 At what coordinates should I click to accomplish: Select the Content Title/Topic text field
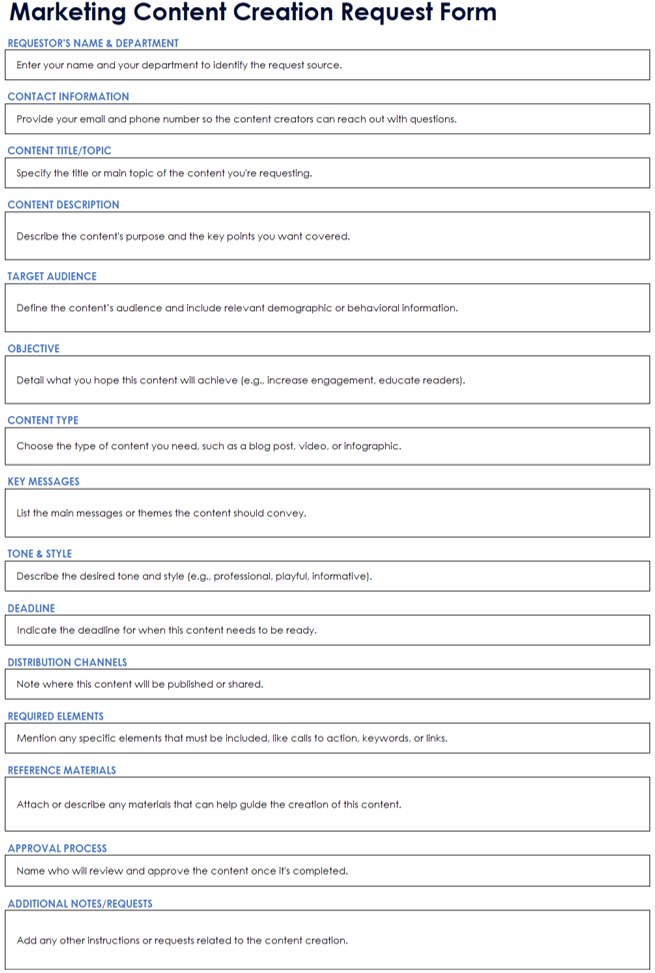point(327,173)
